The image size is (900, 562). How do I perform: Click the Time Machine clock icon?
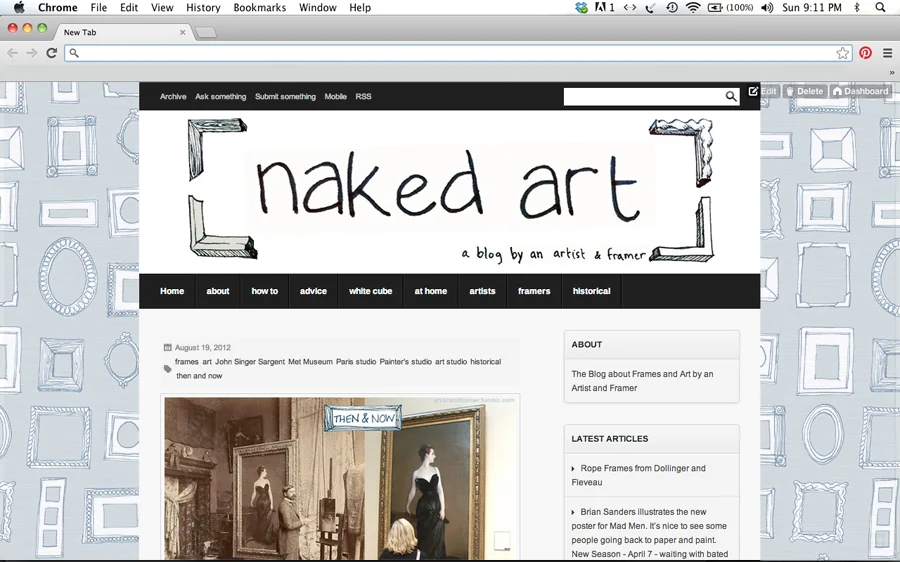672,7
